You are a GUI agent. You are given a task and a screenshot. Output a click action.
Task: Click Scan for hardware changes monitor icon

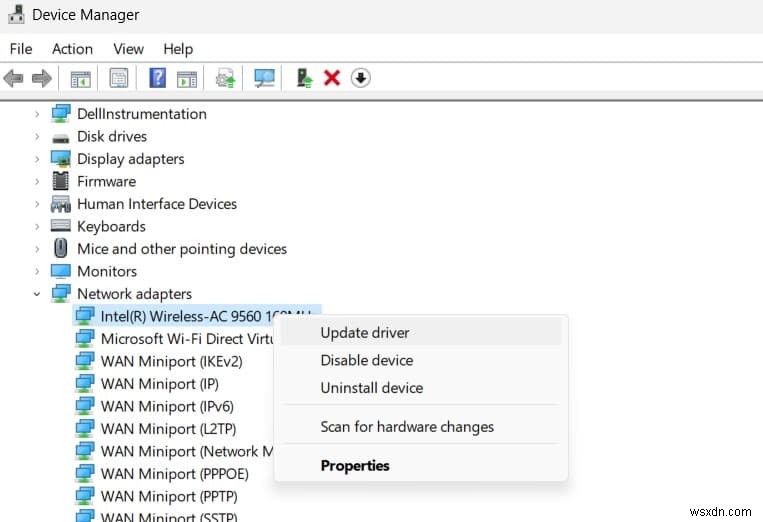coord(264,78)
